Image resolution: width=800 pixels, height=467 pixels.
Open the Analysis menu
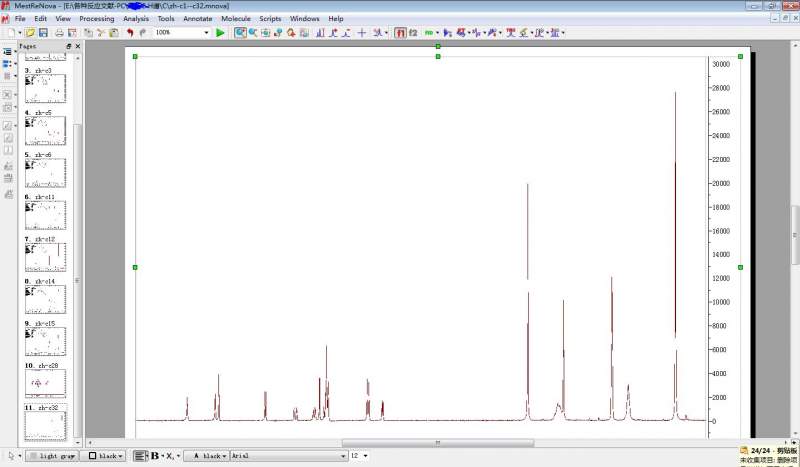pos(136,18)
